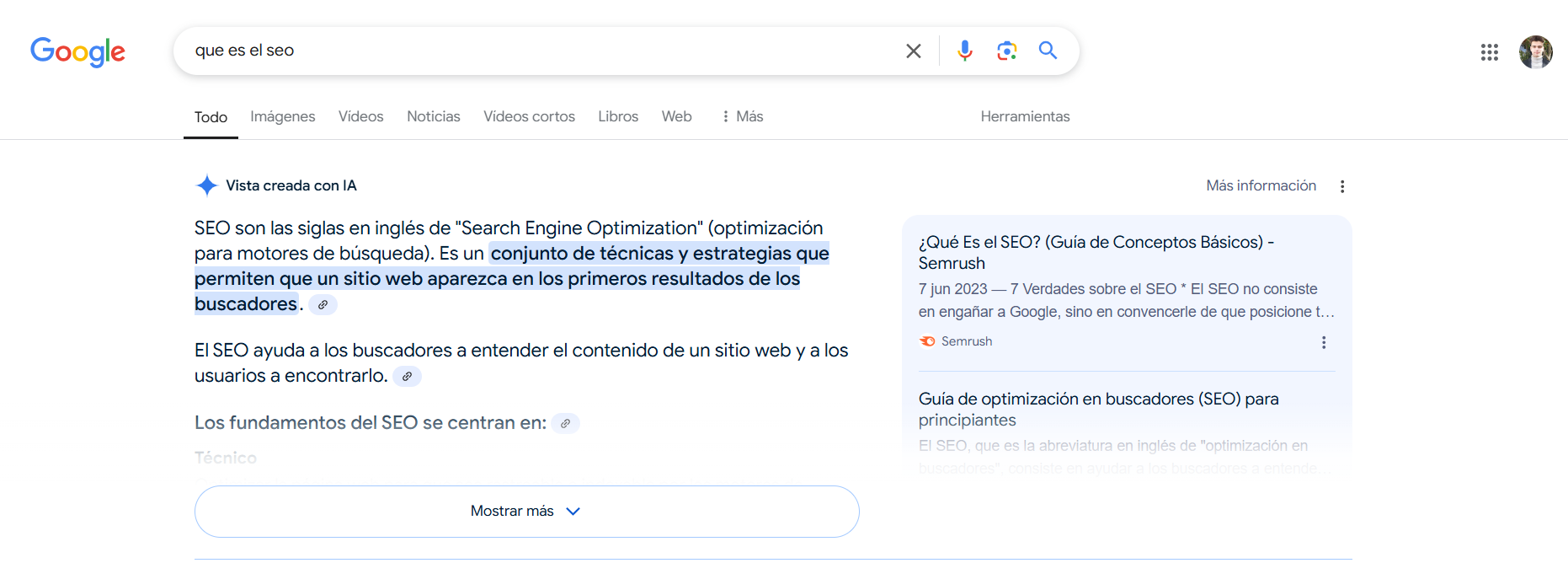This screenshot has height=563, width=1568.
Task: Switch to the Noticias tab
Action: (x=433, y=116)
